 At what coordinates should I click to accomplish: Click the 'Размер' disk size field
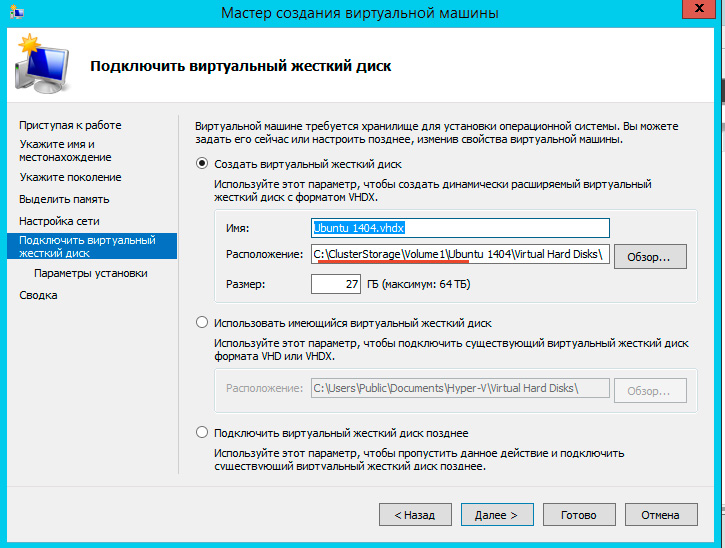point(335,285)
